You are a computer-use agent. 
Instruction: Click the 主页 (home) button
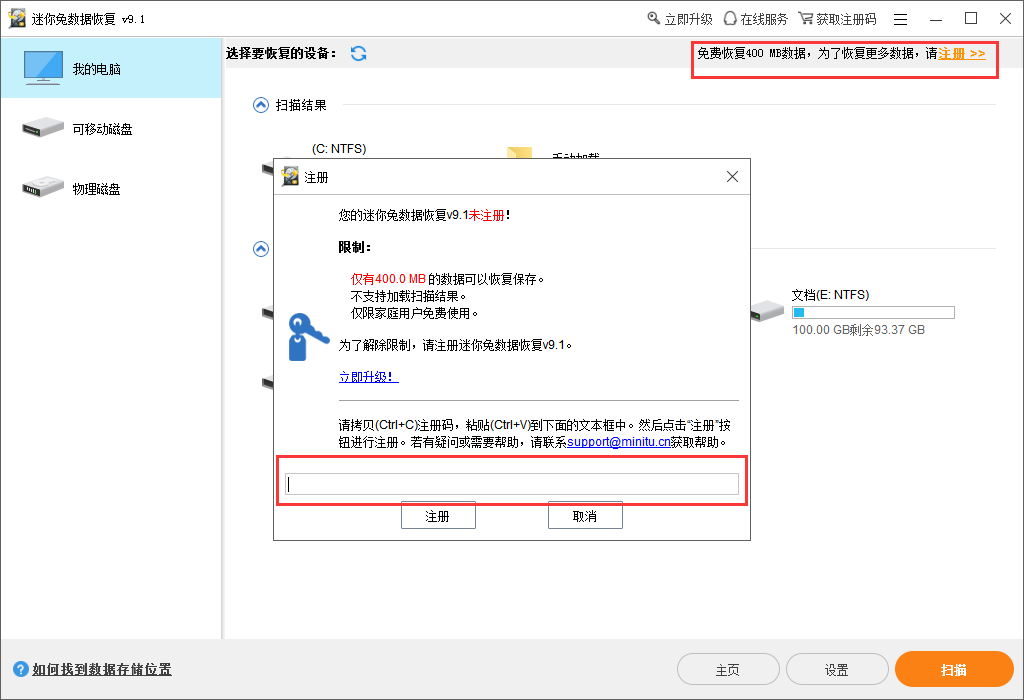(x=728, y=670)
